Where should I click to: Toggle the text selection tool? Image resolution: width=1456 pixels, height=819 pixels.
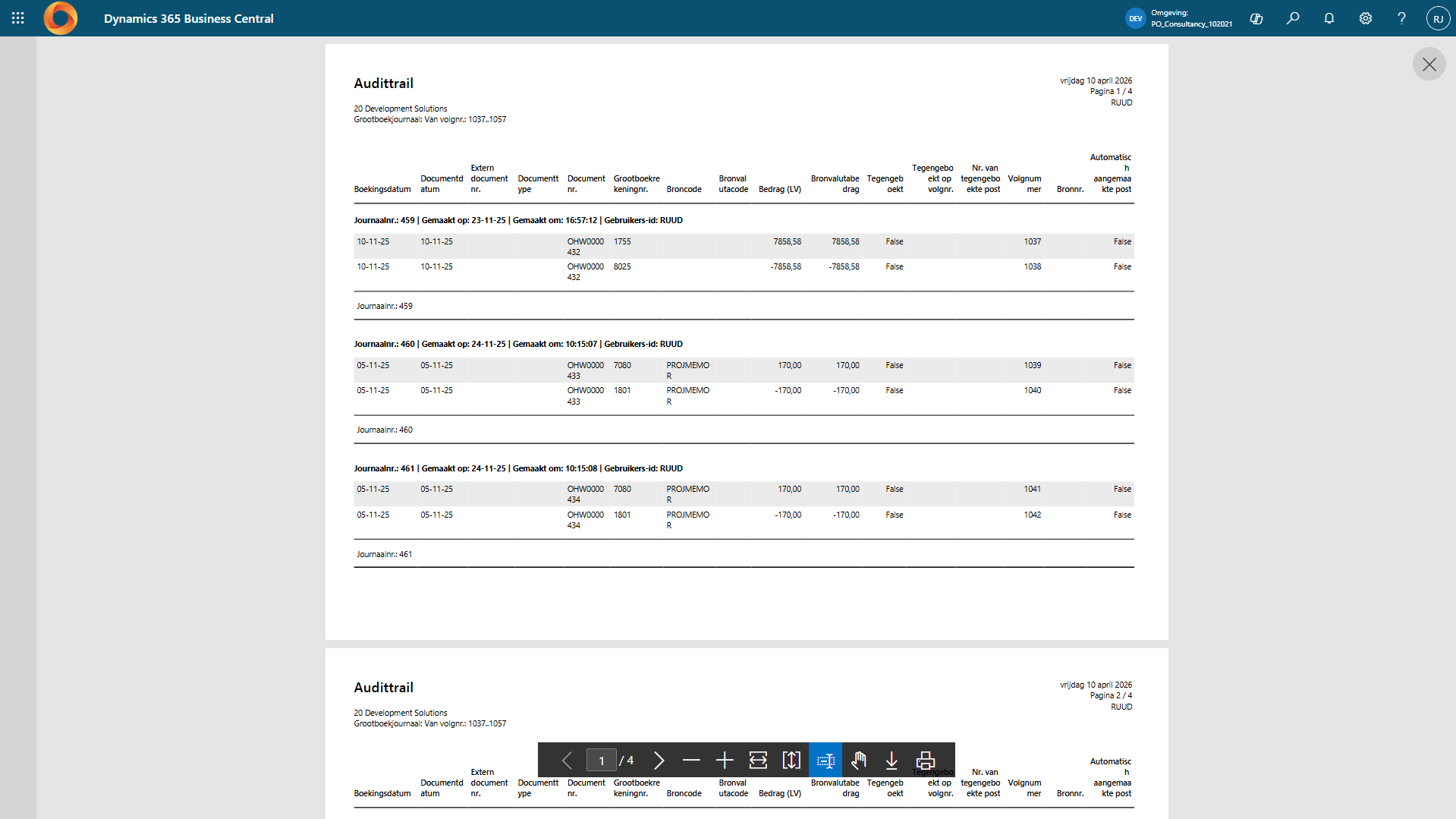tap(825, 761)
